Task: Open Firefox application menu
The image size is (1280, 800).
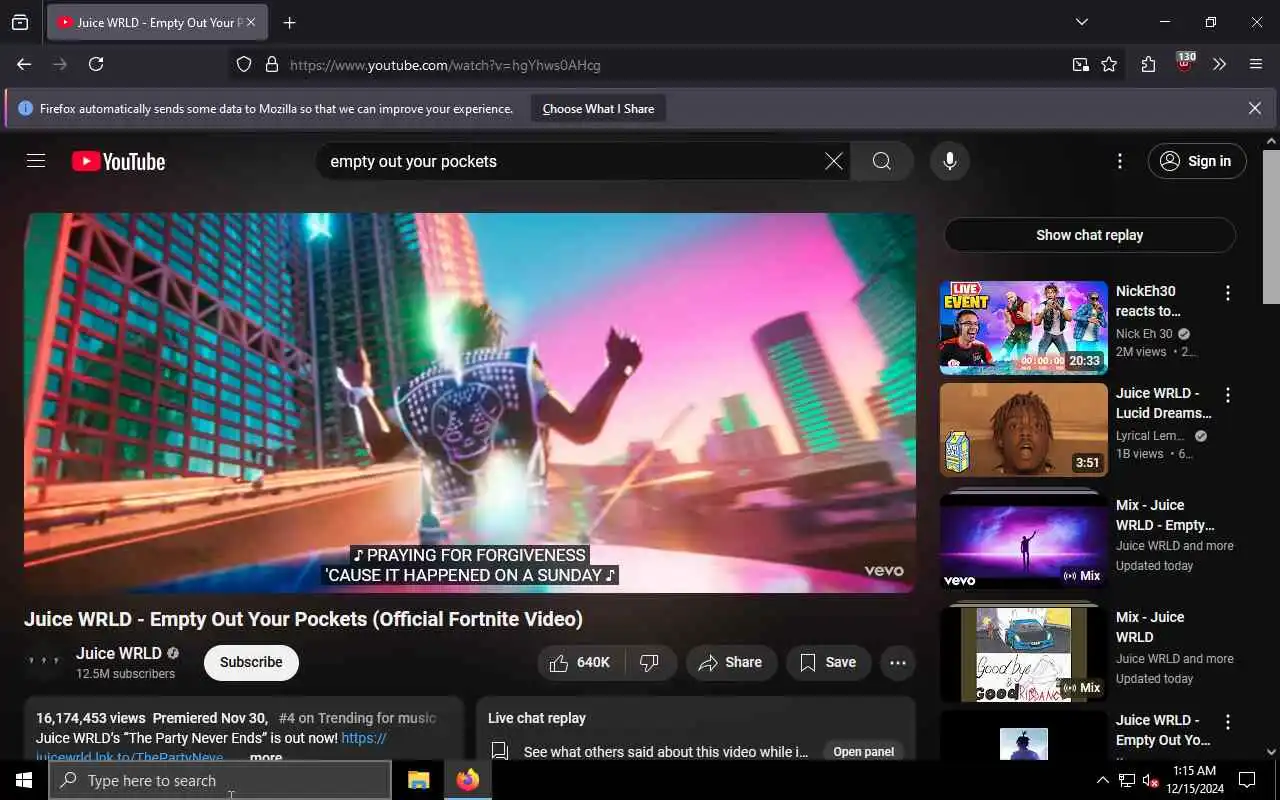Action: (x=1256, y=64)
